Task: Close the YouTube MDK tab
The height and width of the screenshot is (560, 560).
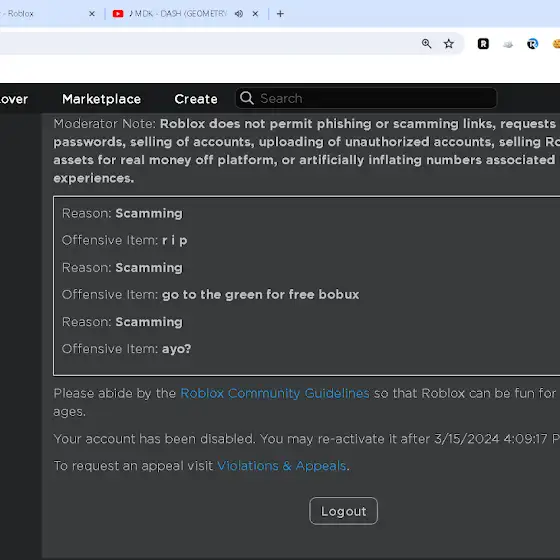Action: pyautogui.click(x=255, y=14)
